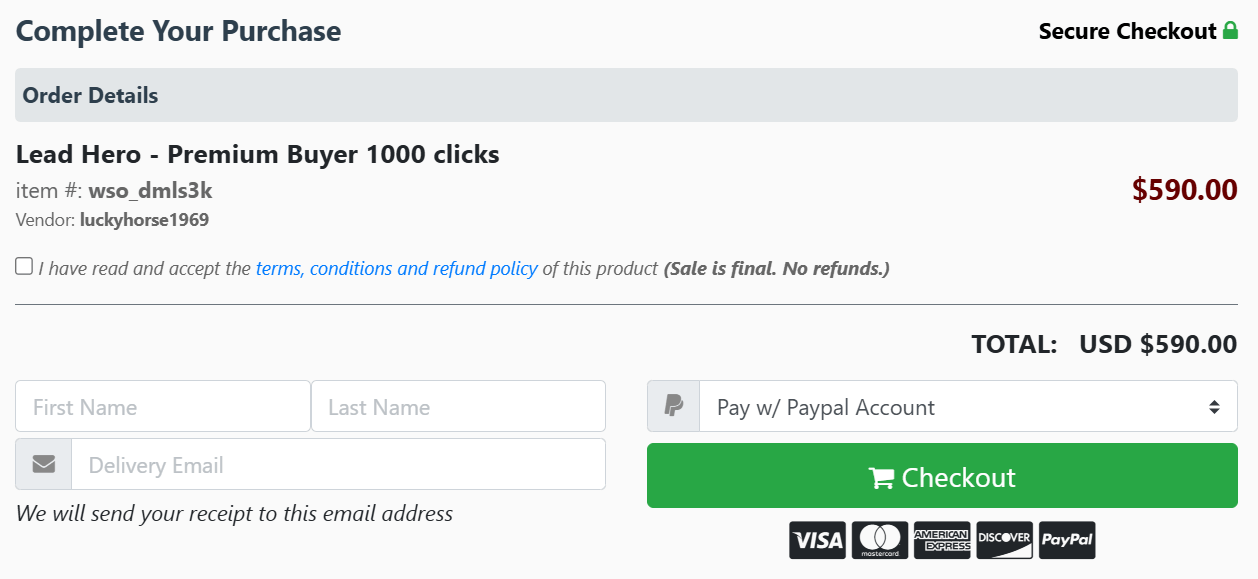Viewport: 1258px width, 579px height.
Task: Click the Discover card icon
Action: pos(1004,540)
